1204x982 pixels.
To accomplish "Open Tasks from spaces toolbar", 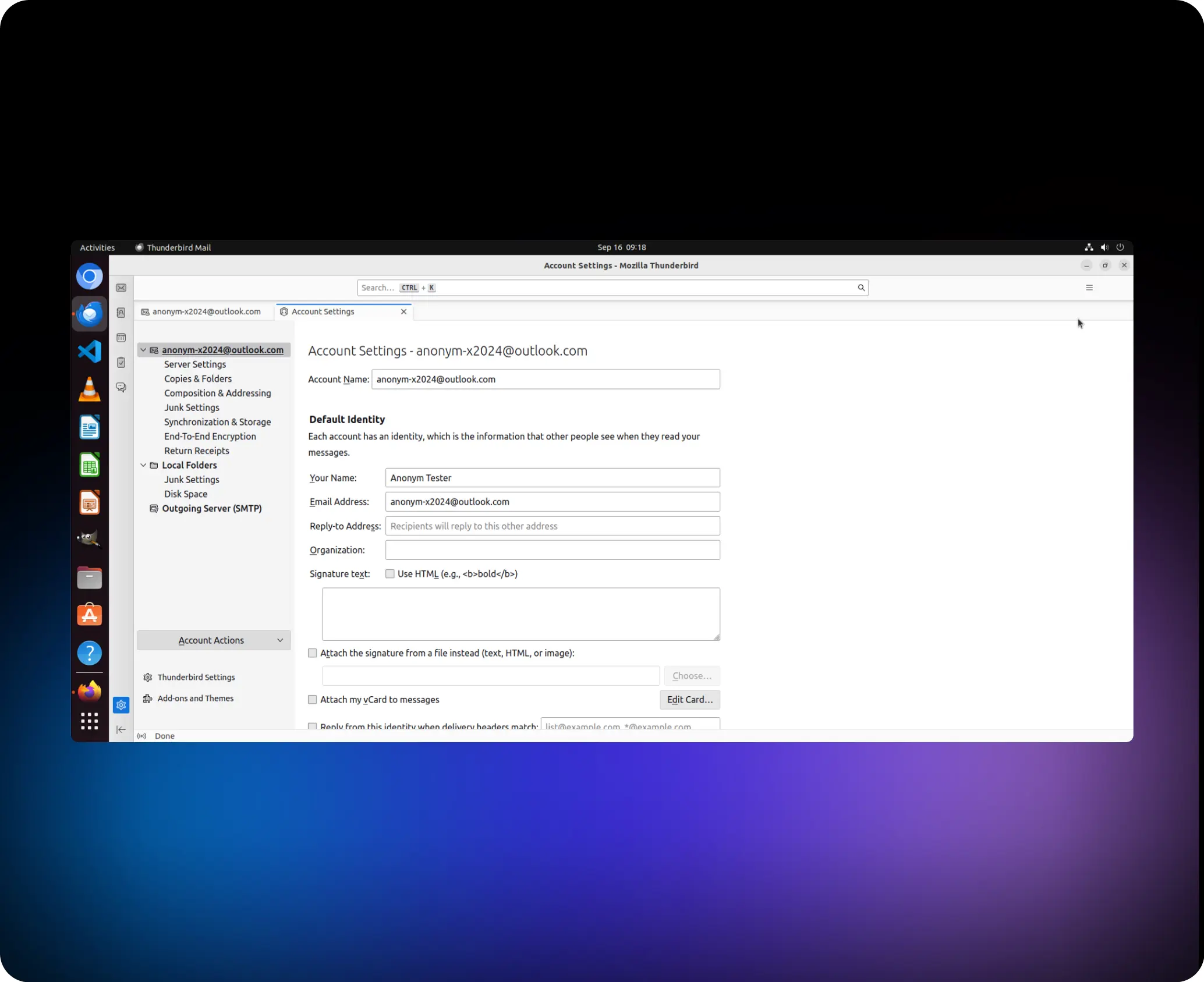I will (121, 363).
